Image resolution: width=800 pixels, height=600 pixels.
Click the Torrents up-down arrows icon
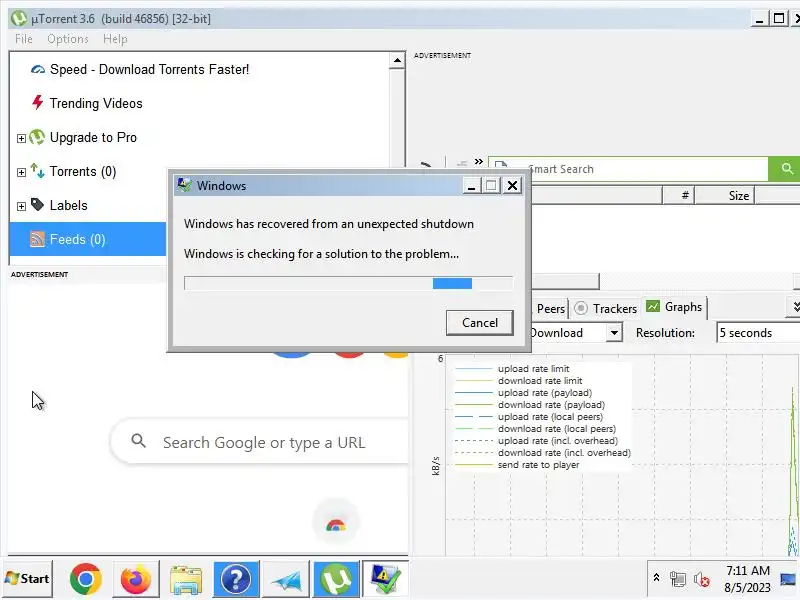(38, 170)
